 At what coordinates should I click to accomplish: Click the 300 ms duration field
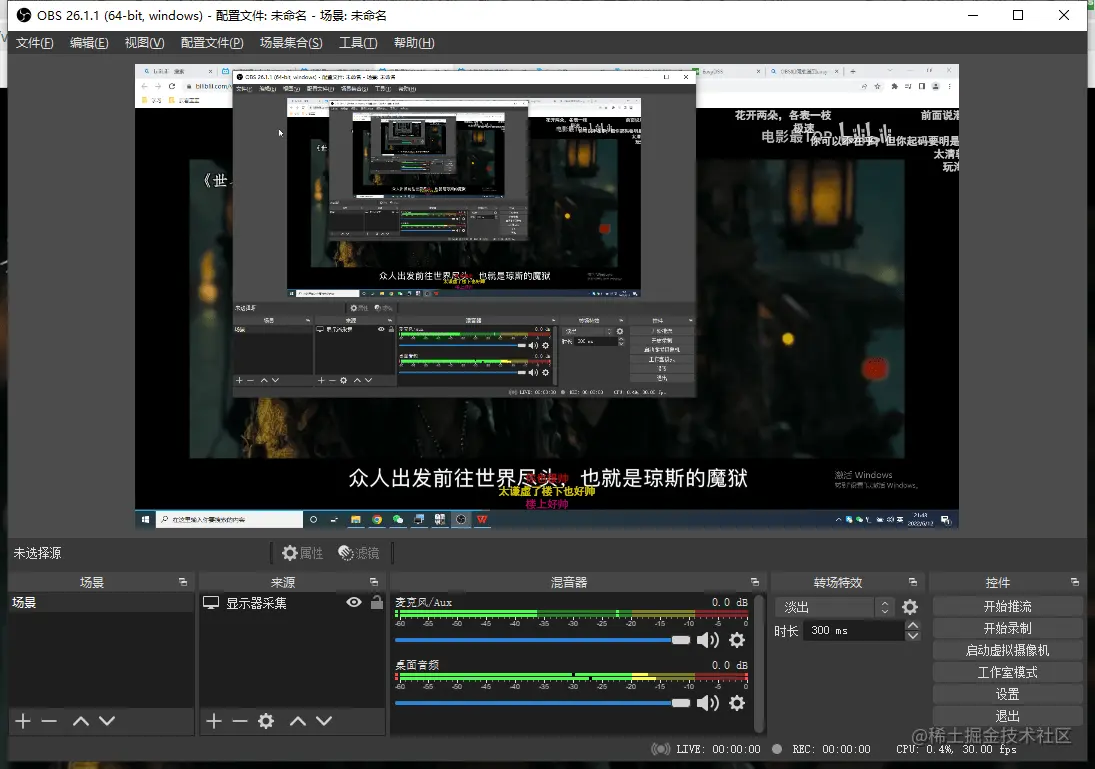tap(855, 631)
